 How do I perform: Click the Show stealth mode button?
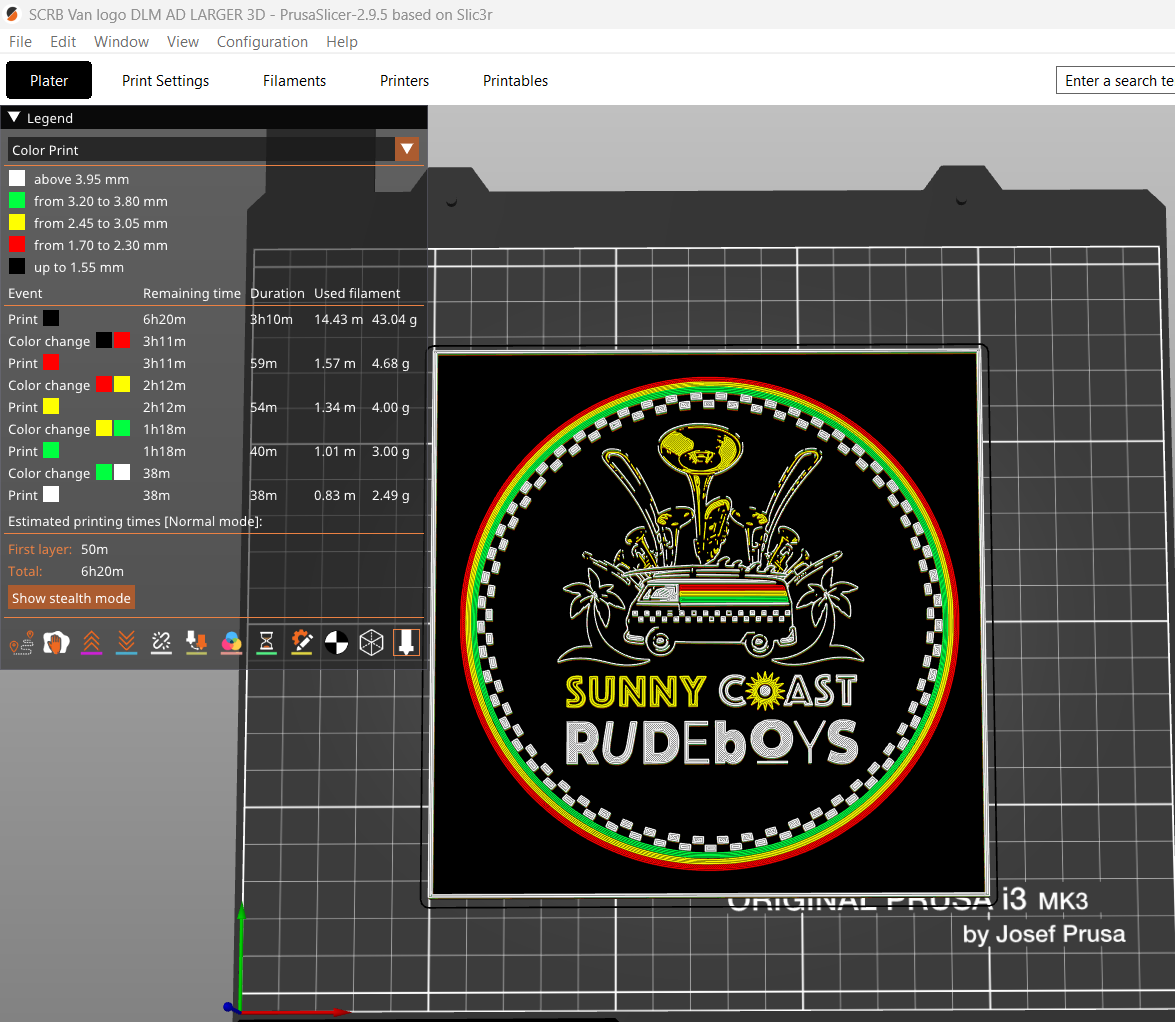coord(71,598)
